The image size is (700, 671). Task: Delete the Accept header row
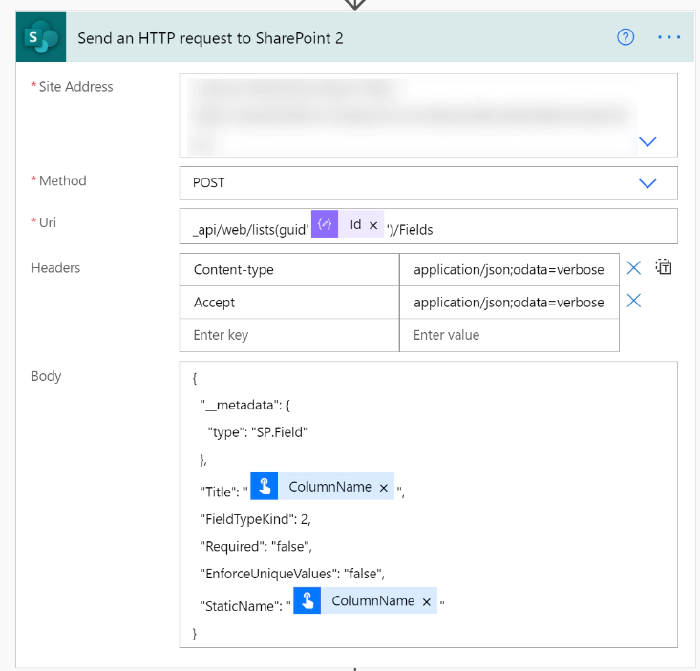pyautogui.click(x=633, y=301)
